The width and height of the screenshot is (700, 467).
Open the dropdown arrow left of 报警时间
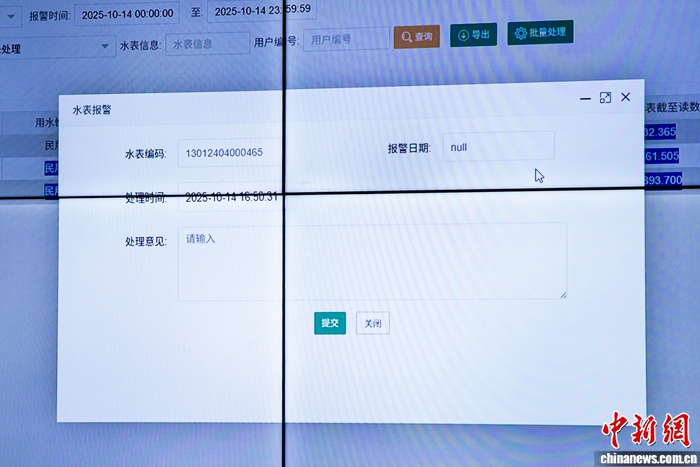[10, 17]
